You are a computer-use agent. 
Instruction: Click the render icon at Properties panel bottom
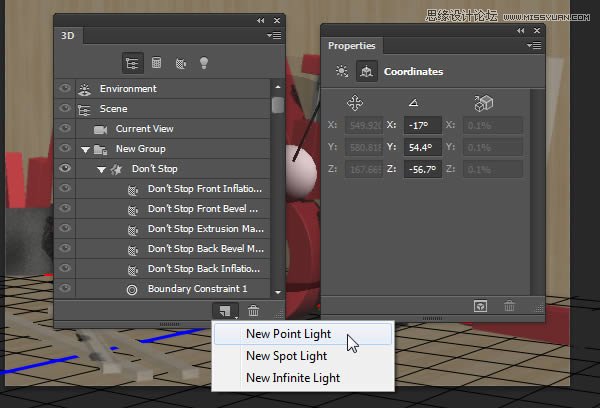(x=480, y=306)
